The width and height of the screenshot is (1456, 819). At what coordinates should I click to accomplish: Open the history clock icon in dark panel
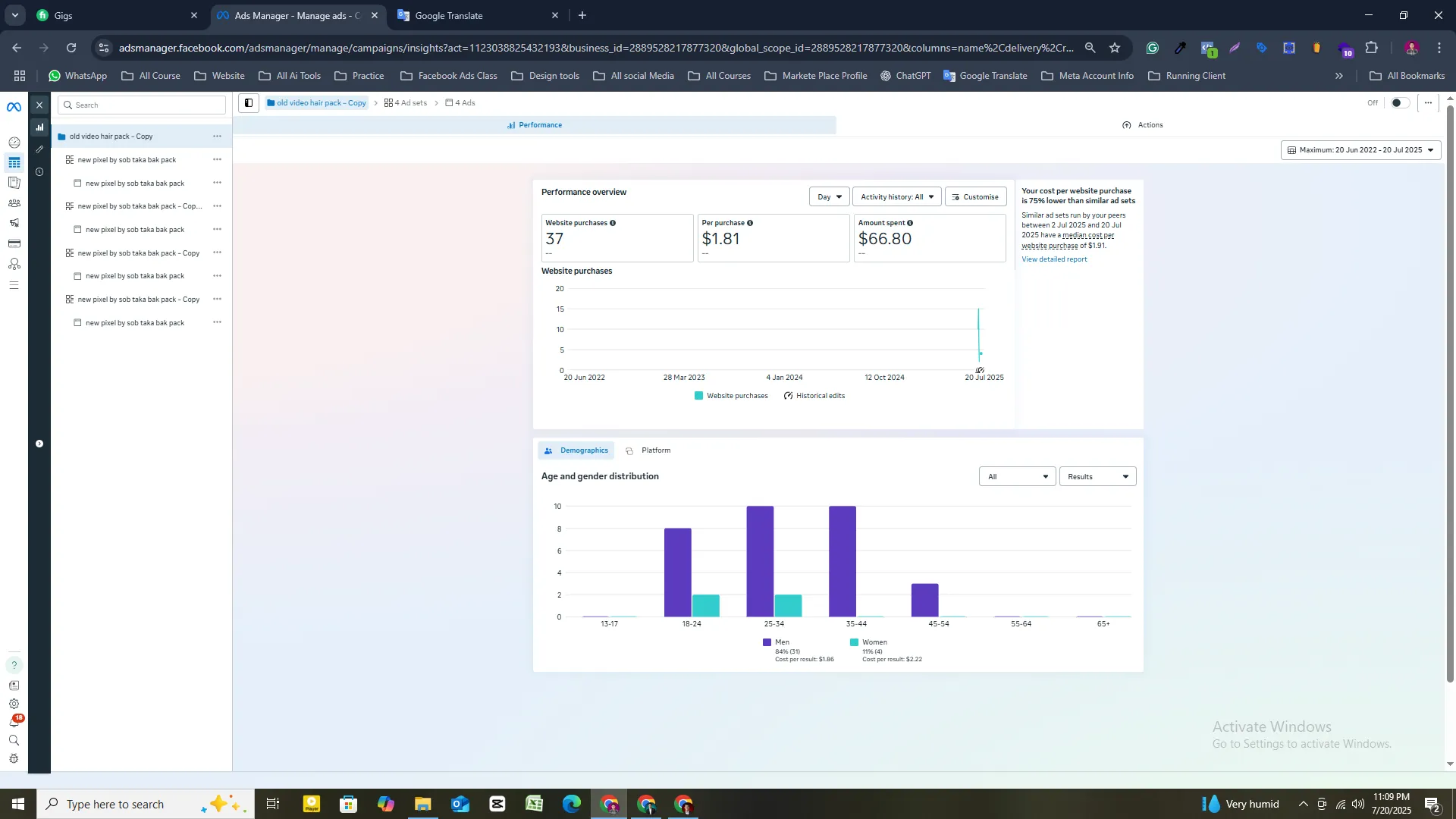tap(39, 172)
